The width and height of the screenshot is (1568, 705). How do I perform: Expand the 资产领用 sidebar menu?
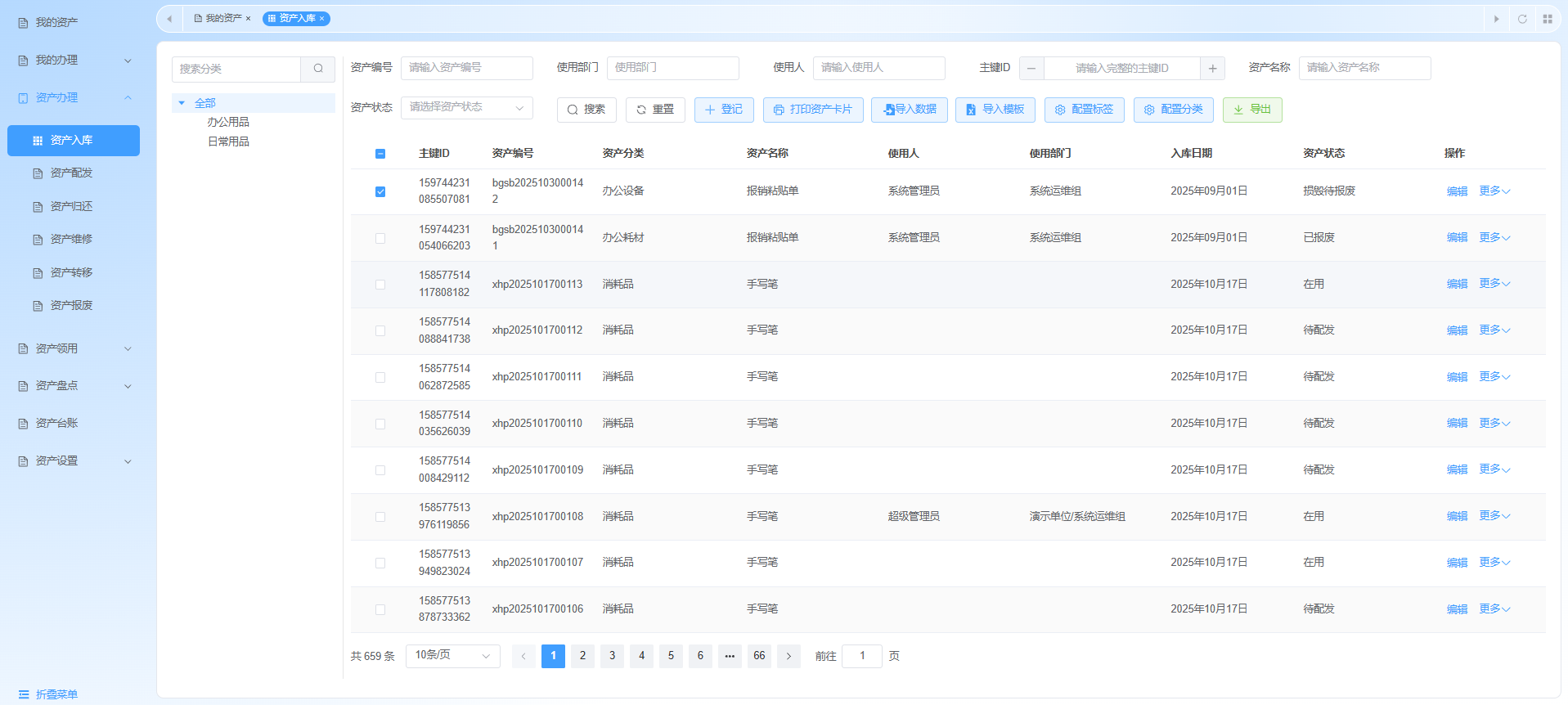tap(128, 348)
